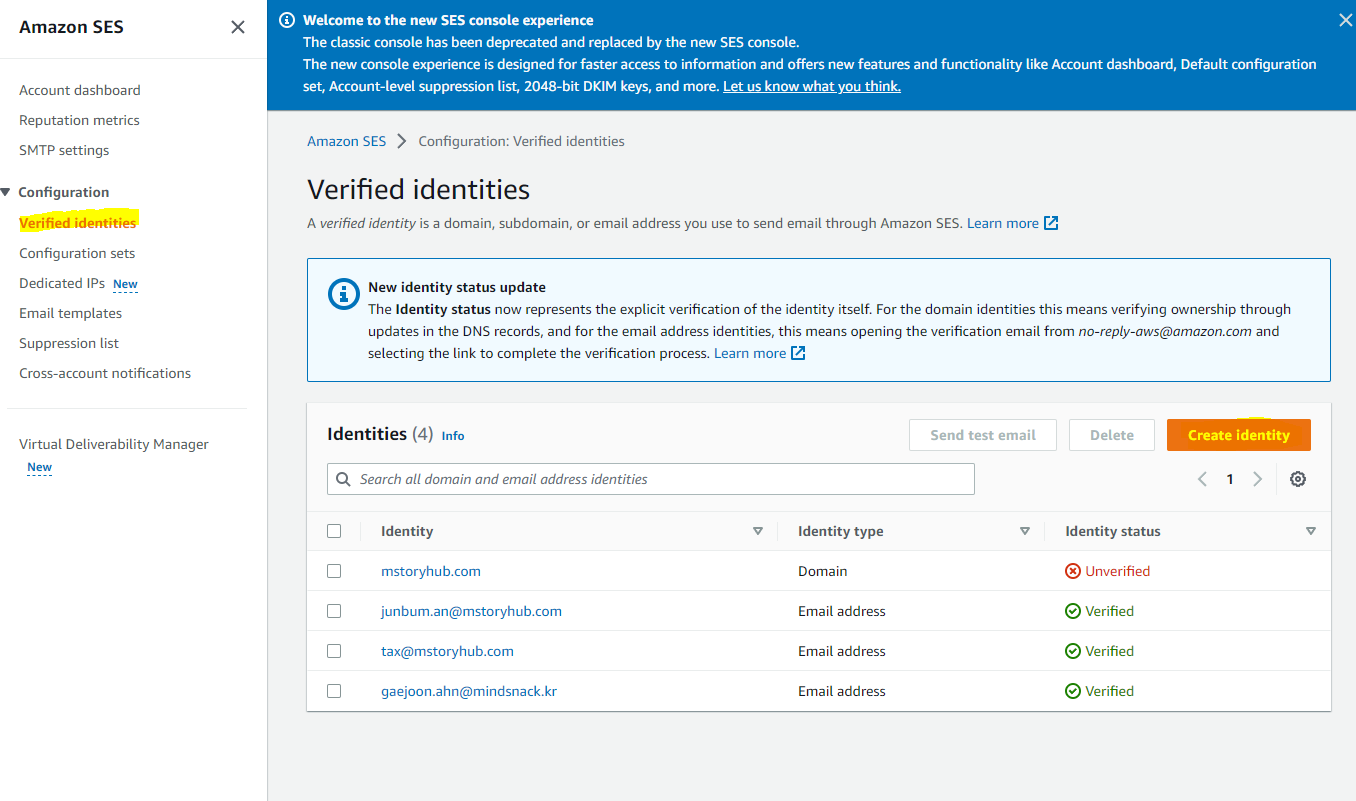Screen dimensions: 1356x801
Task: Check the gaejoon.ahn@mindsnack.kr row
Action: tap(334, 691)
